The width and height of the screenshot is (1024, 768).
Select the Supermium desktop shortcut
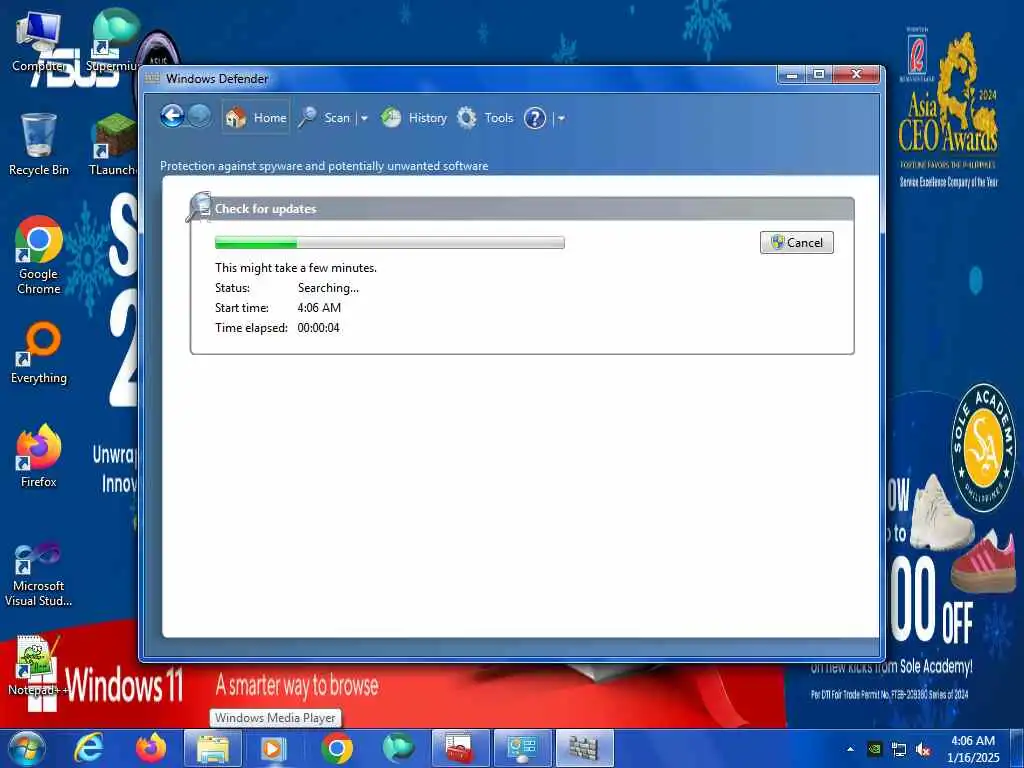click(114, 40)
